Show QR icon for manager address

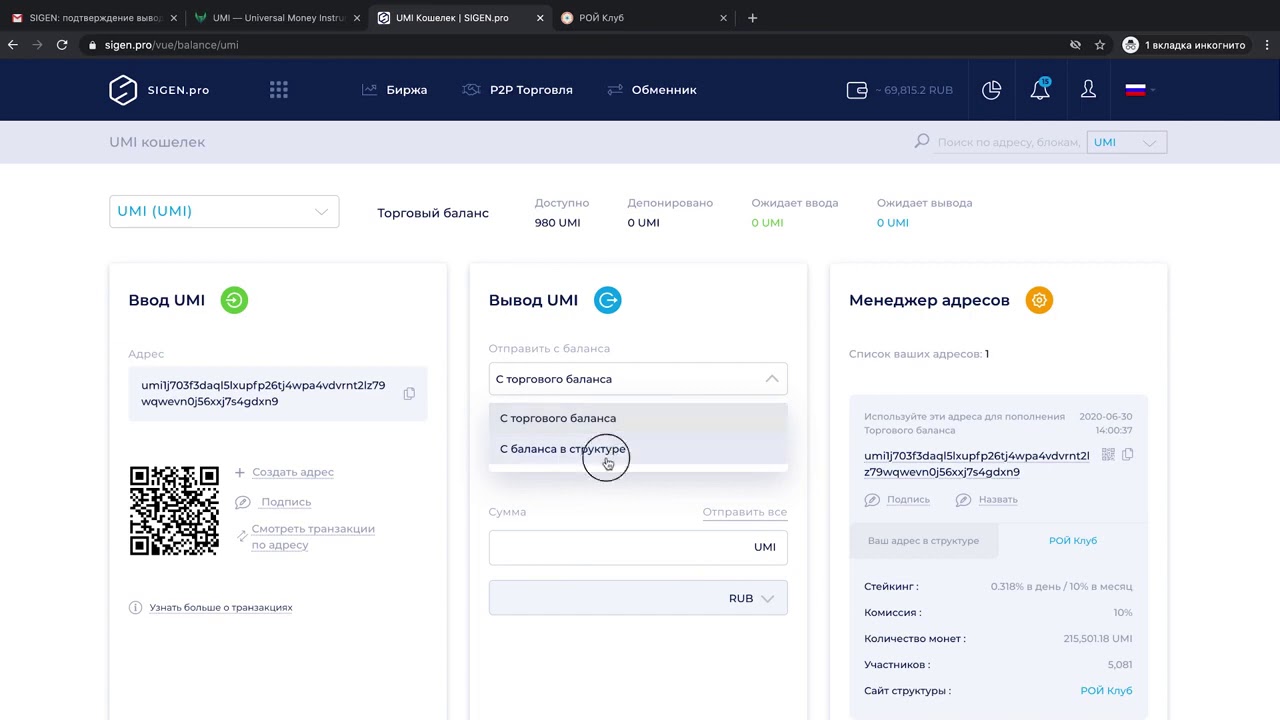click(x=1108, y=455)
